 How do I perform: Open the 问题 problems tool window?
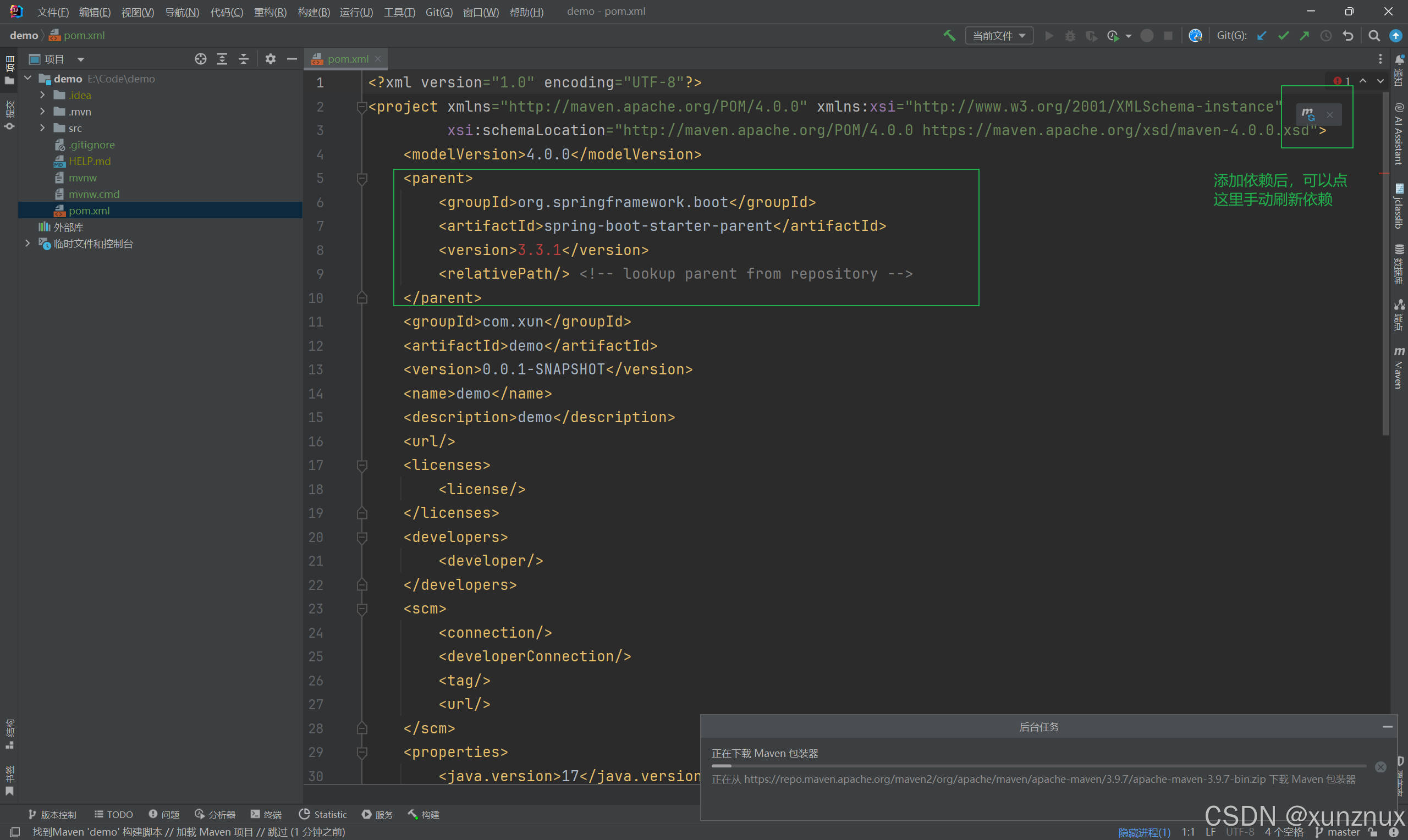pyautogui.click(x=164, y=814)
